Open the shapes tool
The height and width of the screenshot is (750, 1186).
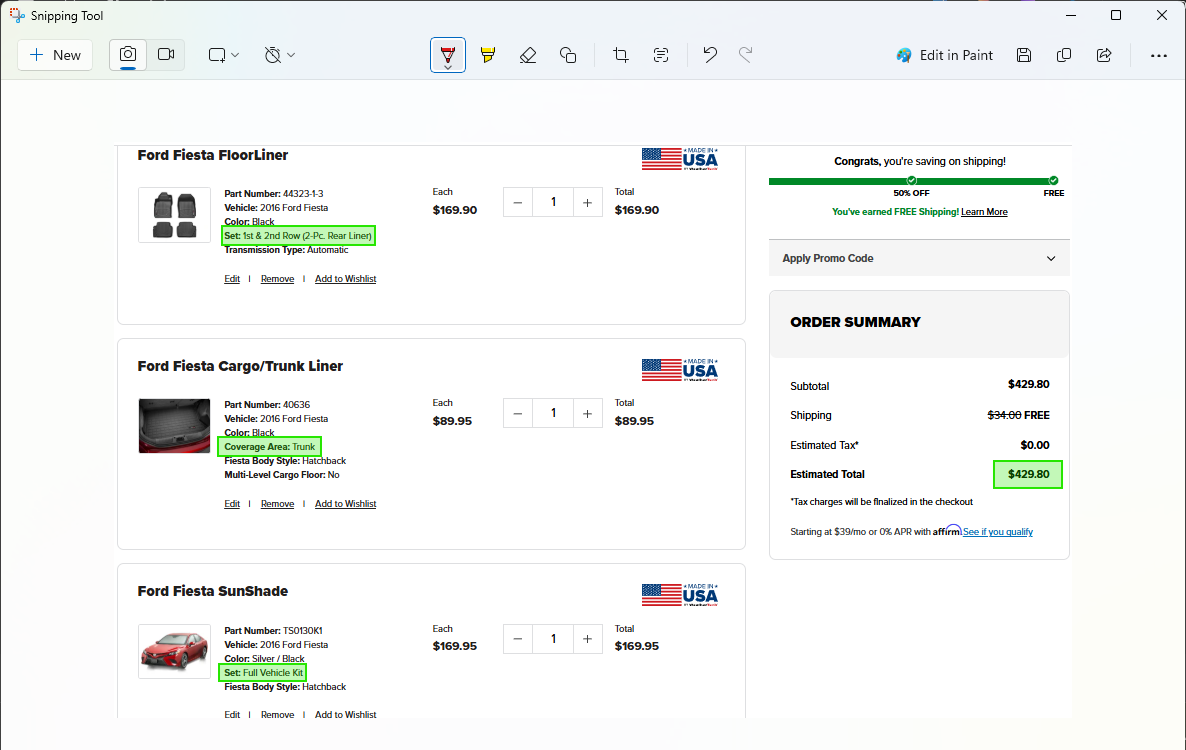point(568,55)
